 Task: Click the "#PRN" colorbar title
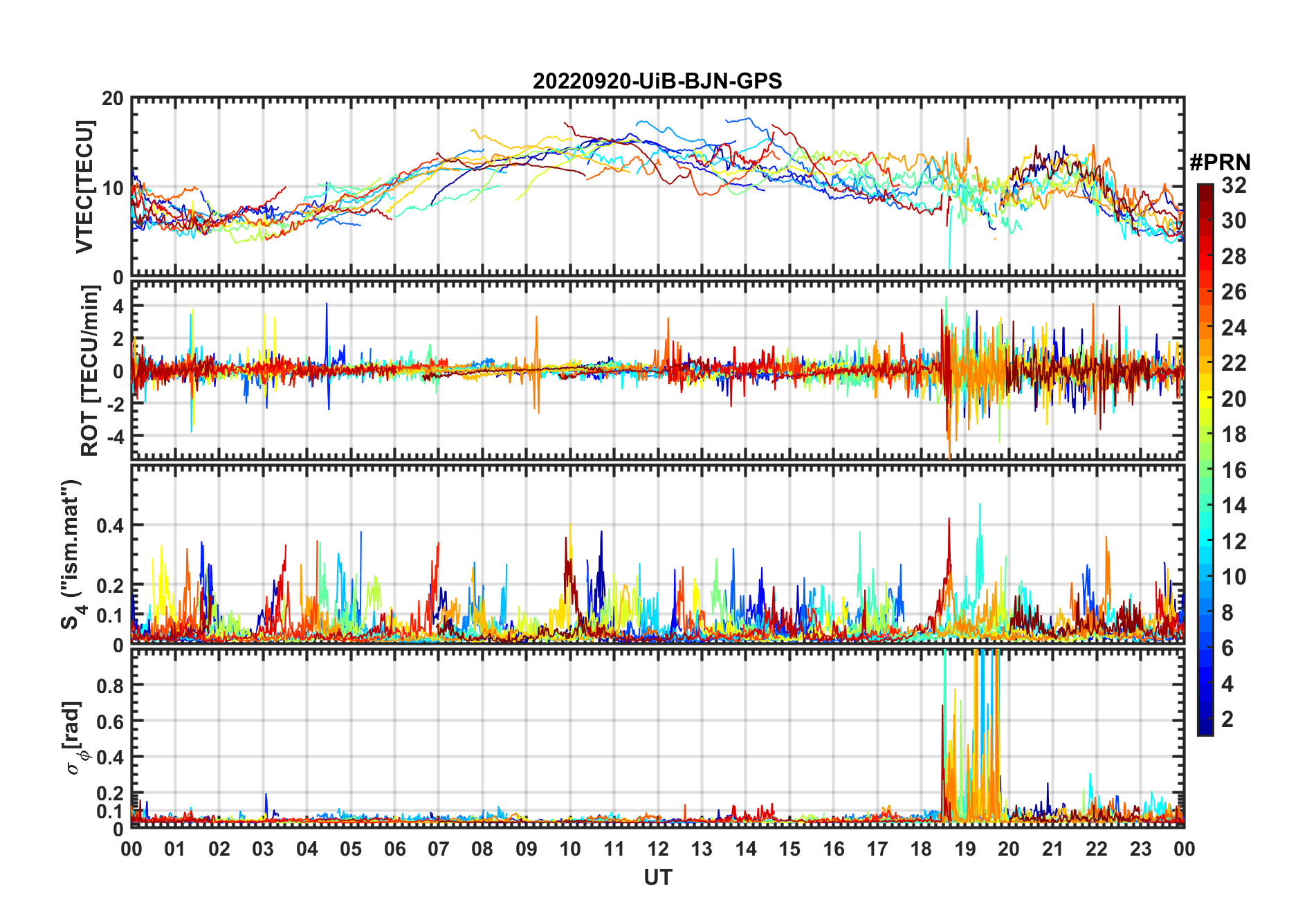click(x=1220, y=163)
